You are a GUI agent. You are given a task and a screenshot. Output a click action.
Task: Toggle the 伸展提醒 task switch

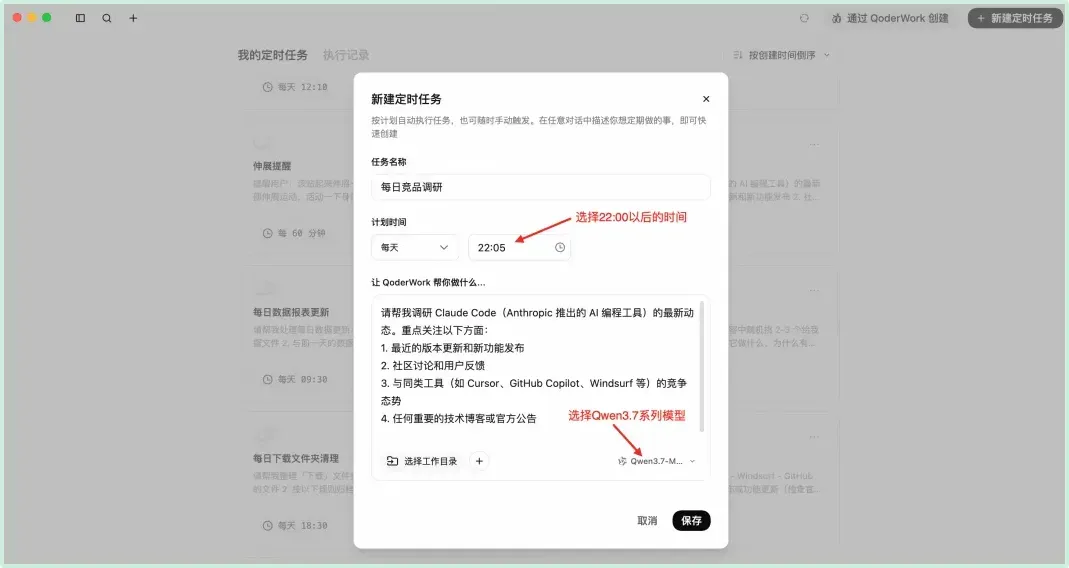(263, 144)
